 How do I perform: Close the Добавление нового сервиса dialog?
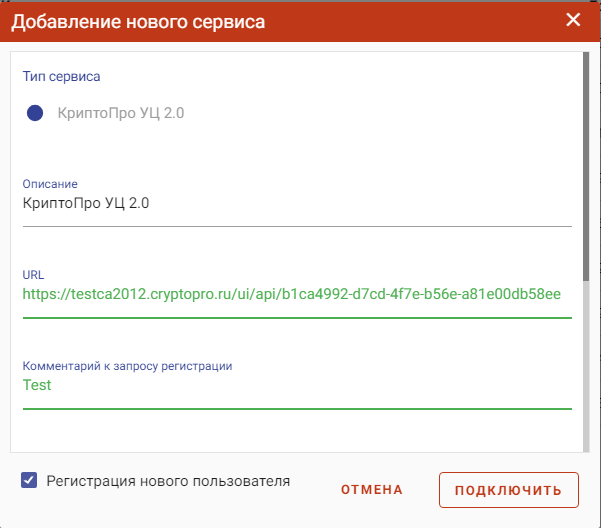[573, 20]
